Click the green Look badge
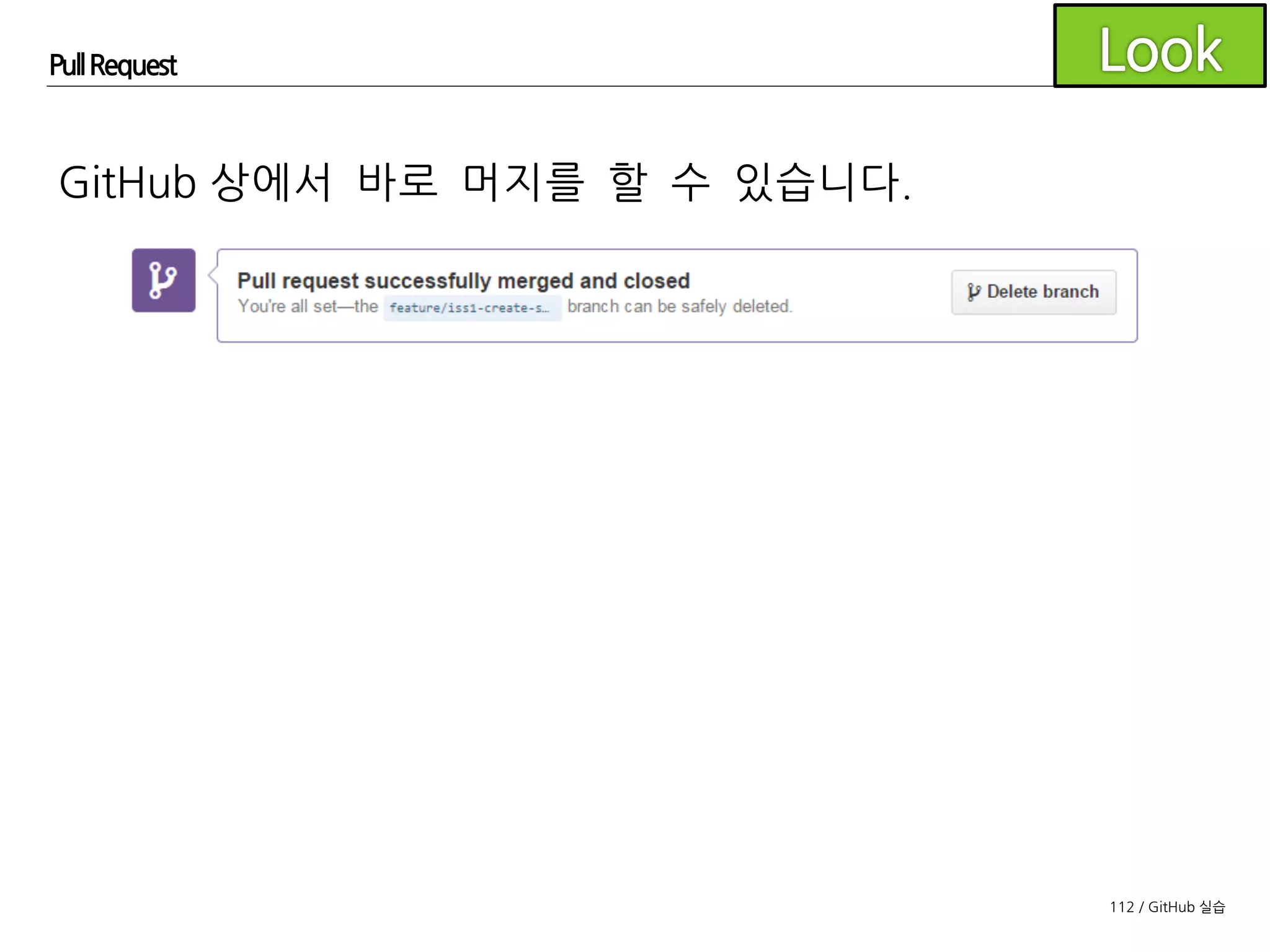 [x=1160, y=46]
